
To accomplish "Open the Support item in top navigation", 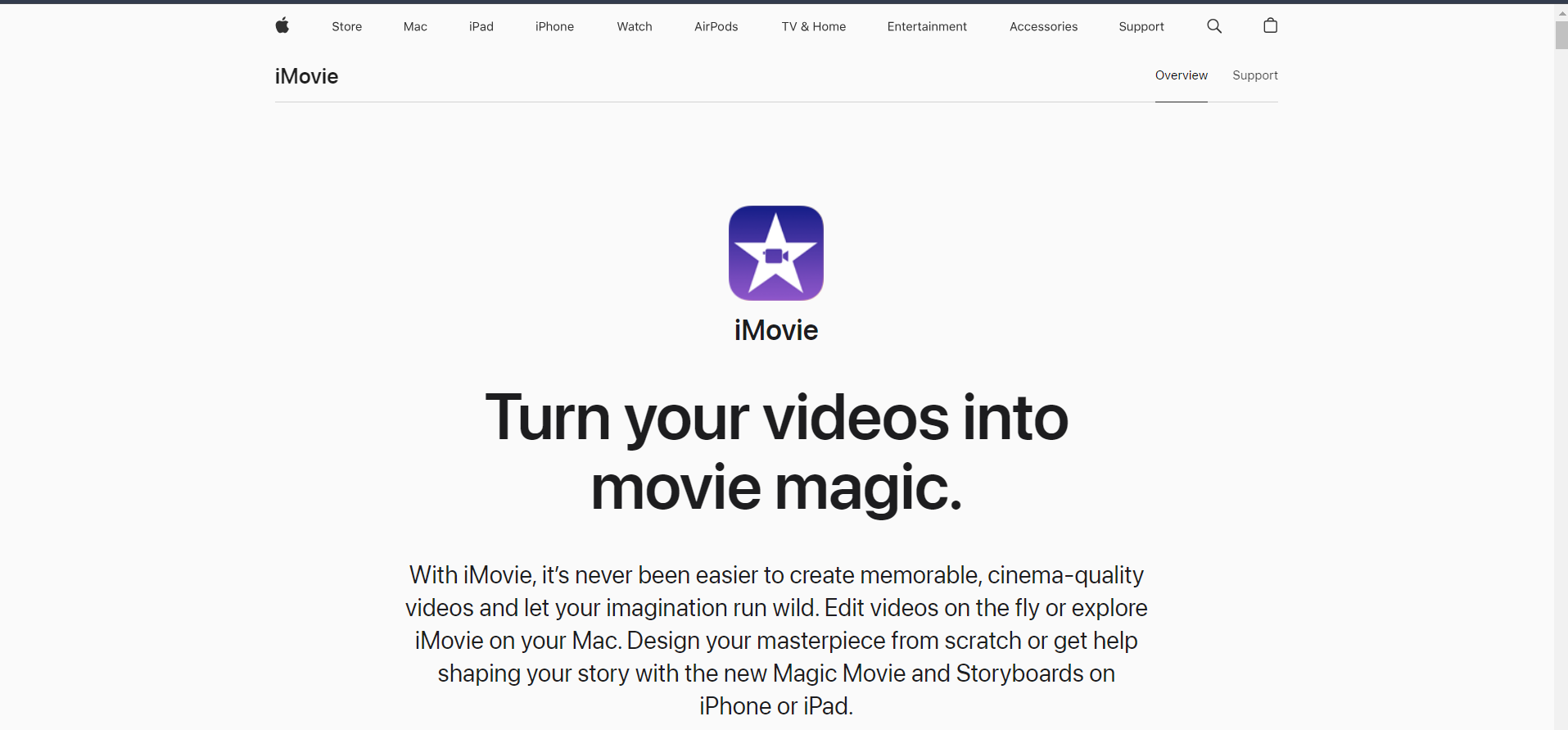I will point(1141,27).
